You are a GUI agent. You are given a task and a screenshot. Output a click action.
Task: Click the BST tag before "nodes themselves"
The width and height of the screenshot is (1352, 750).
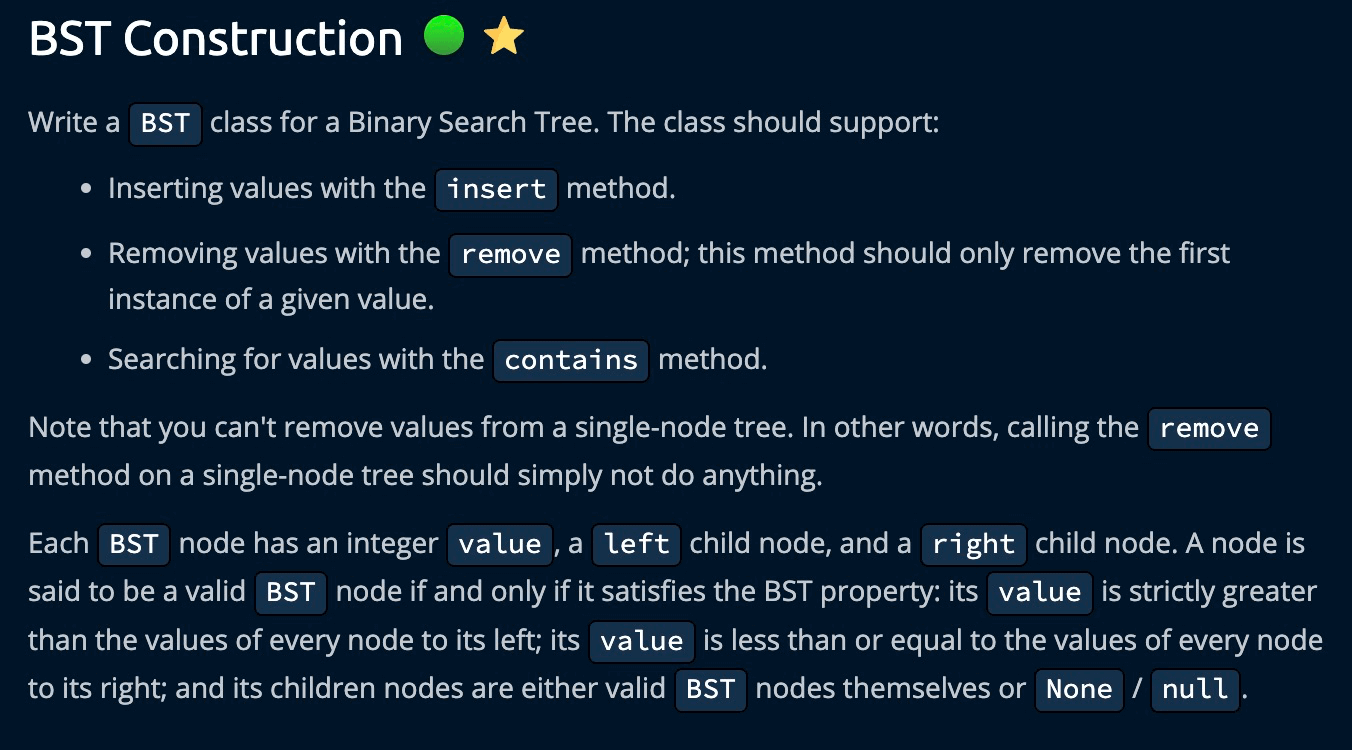[x=711, y=690]
